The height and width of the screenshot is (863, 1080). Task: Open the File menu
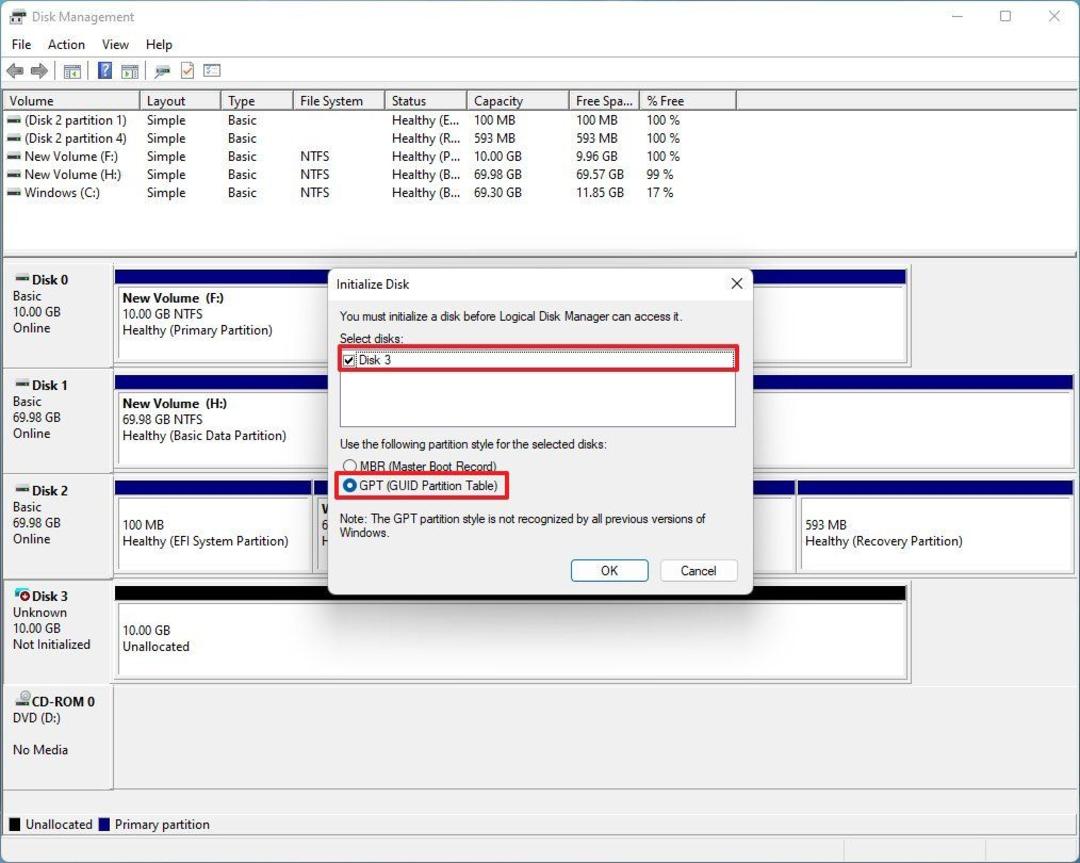tap(21, 44)
